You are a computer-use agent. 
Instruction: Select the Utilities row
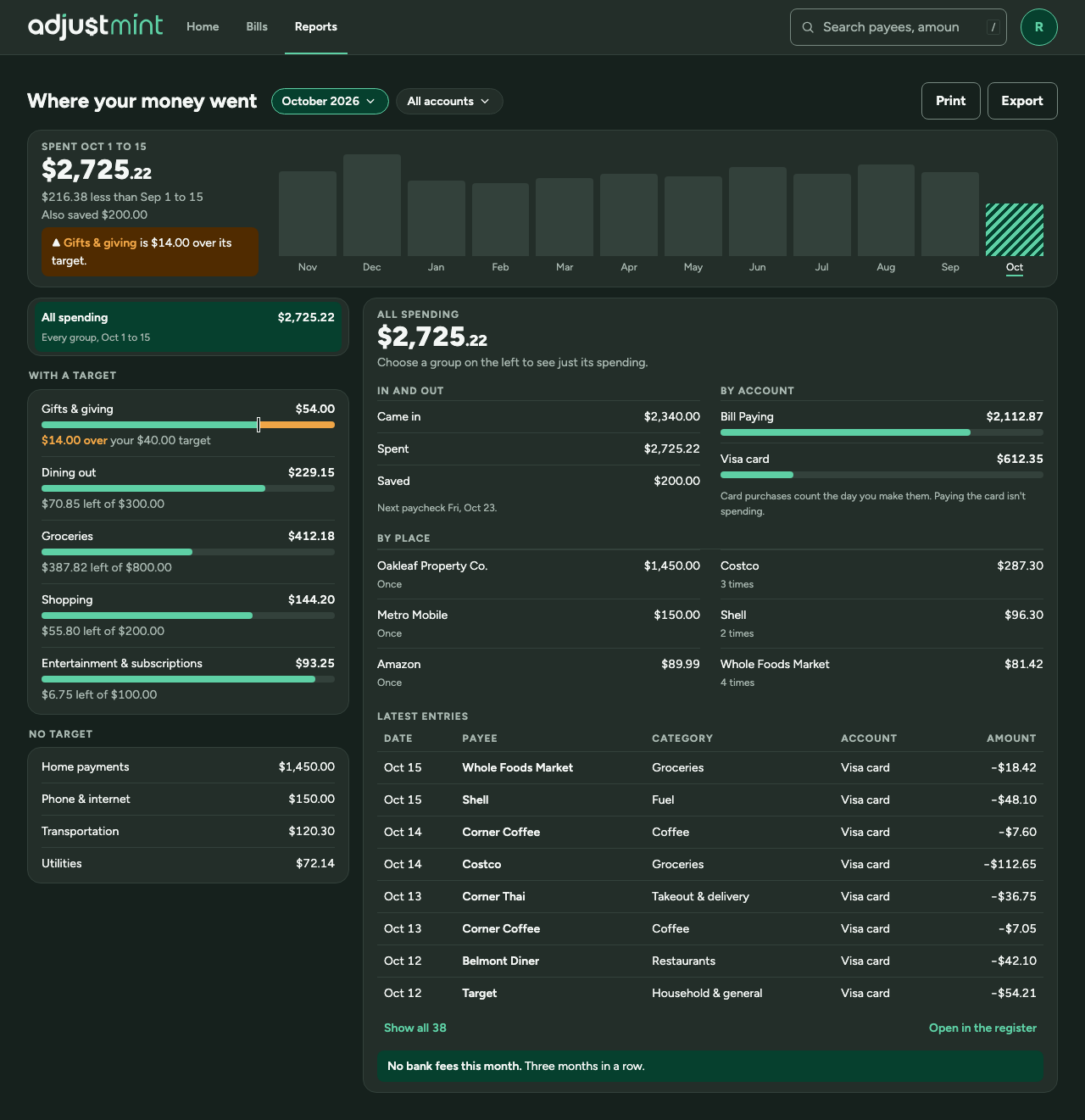pos(188,863)
